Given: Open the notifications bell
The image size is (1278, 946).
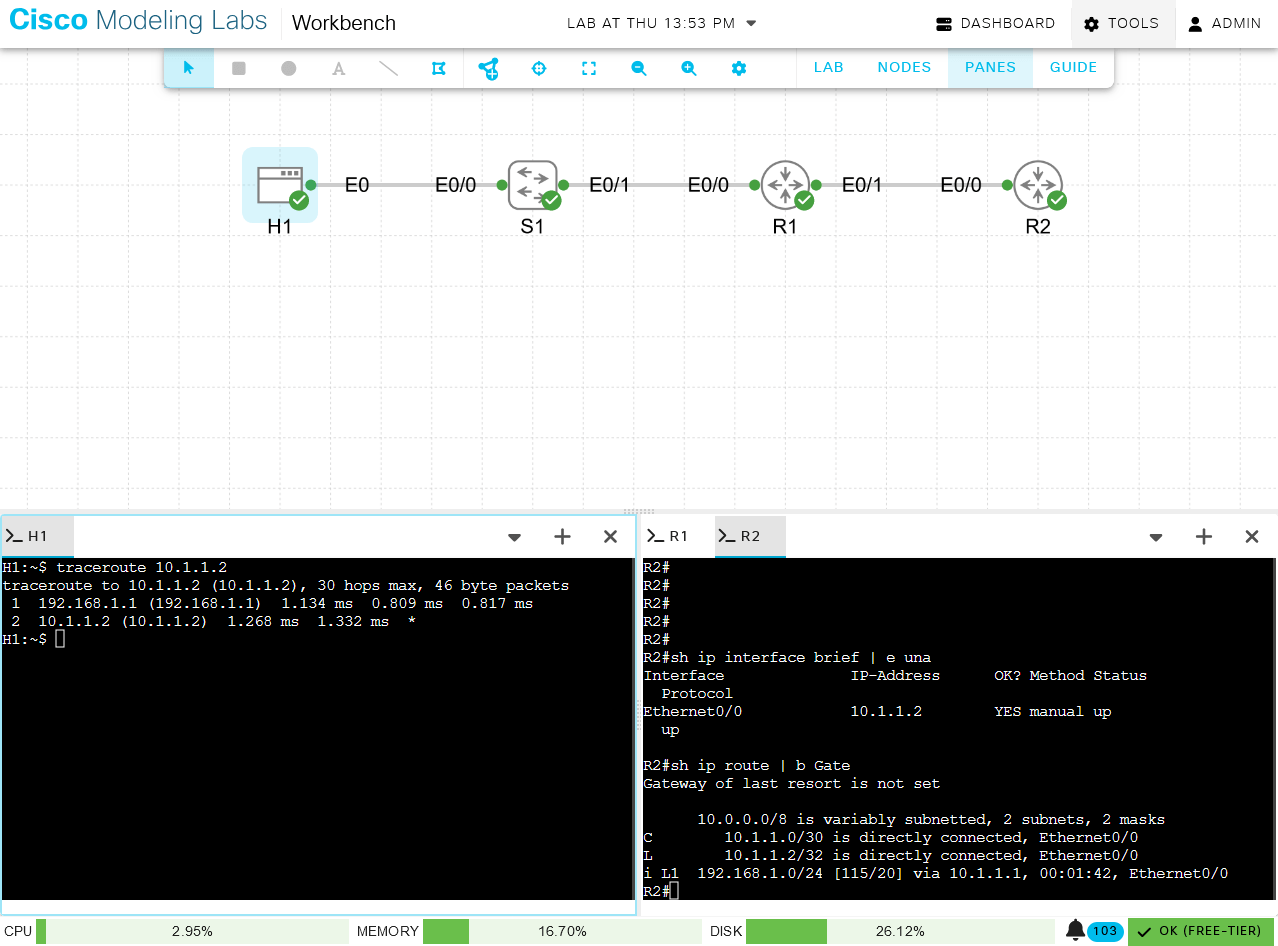Looking at the screenshot, I should (x=1076, y=931).
